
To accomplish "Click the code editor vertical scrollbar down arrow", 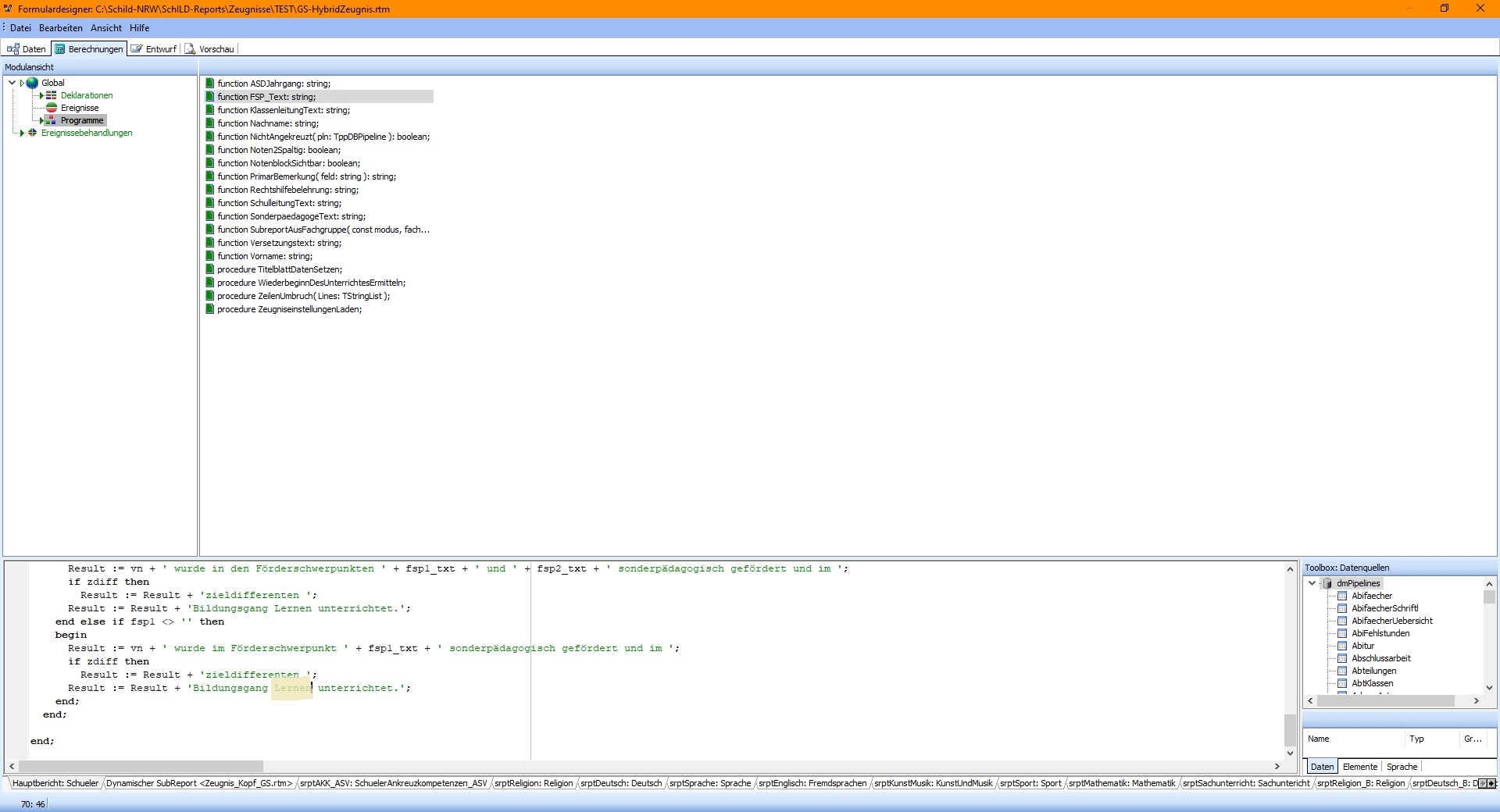I will [1290, 753].
